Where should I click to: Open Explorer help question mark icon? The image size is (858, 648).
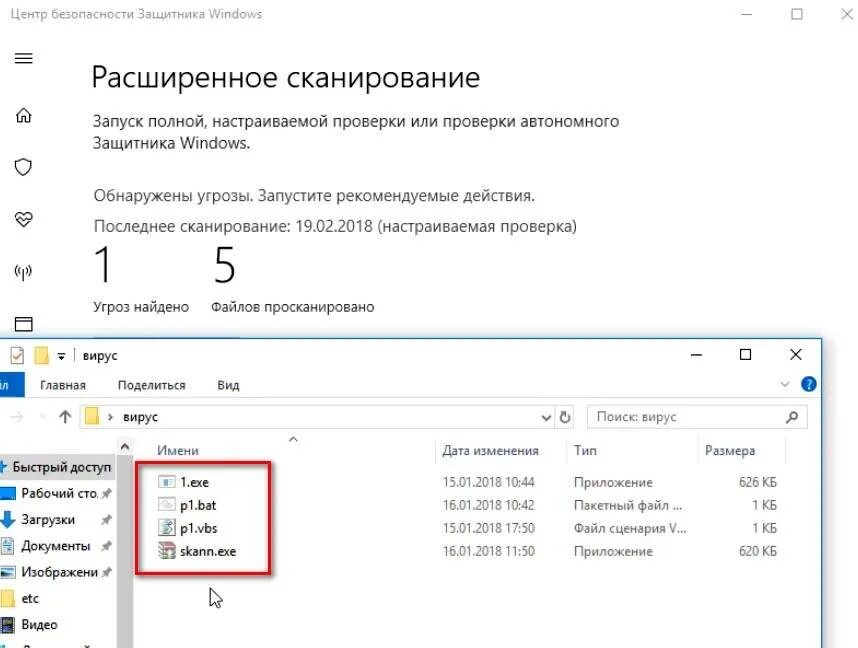[x=808, y=384]
